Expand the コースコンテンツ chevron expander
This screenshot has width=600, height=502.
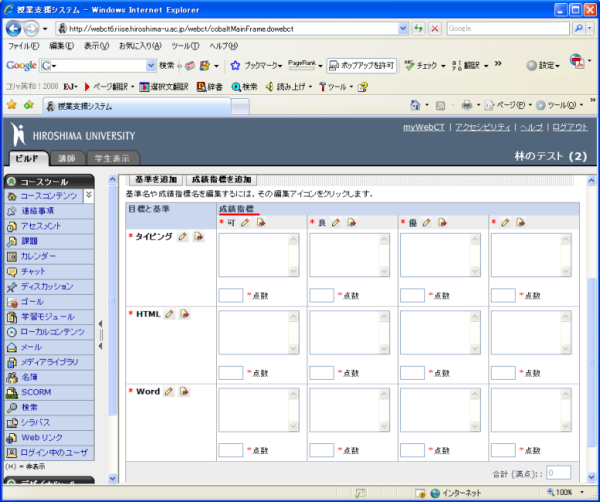pos(89,195)
